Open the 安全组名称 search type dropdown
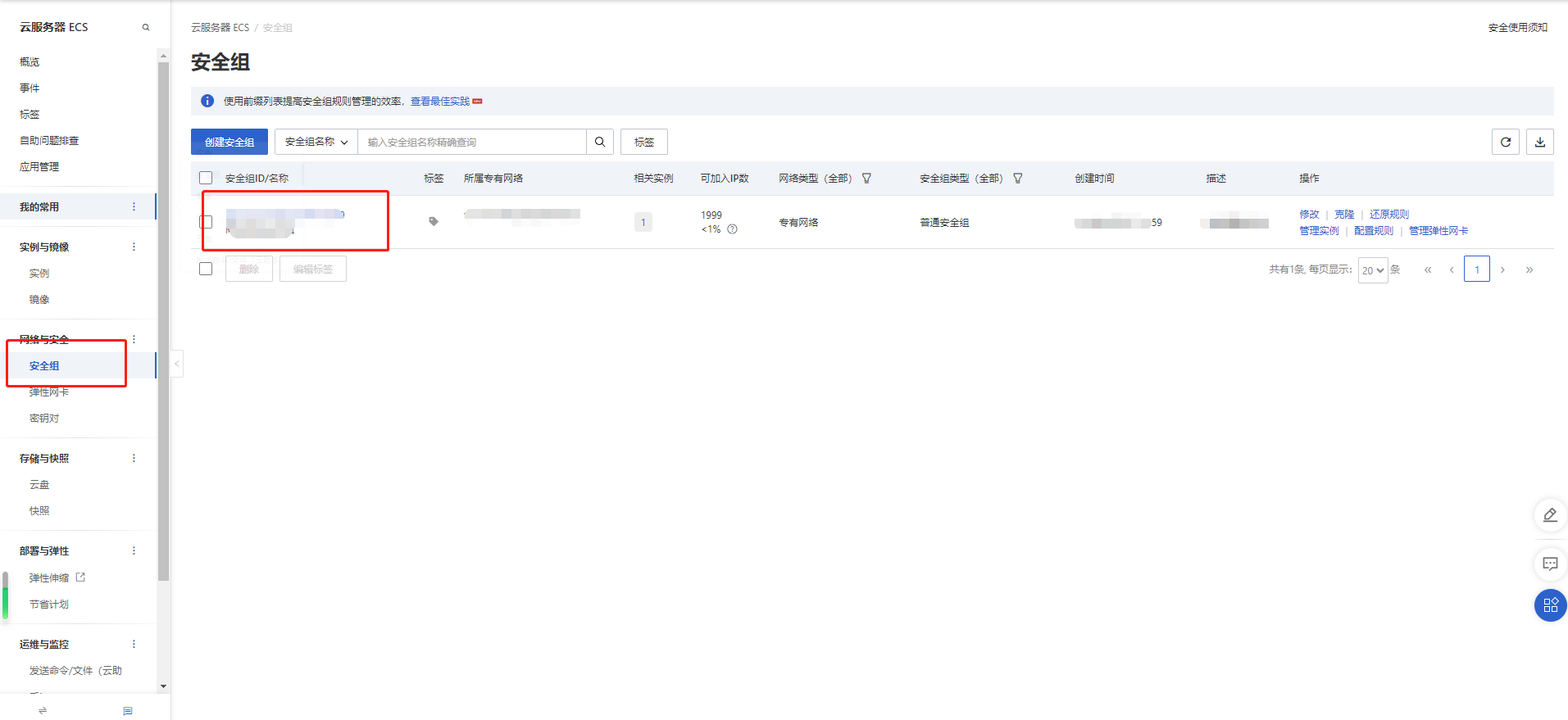Image resolution: width=1568 pixels, height=720 pixels. (x=316, y=142)
